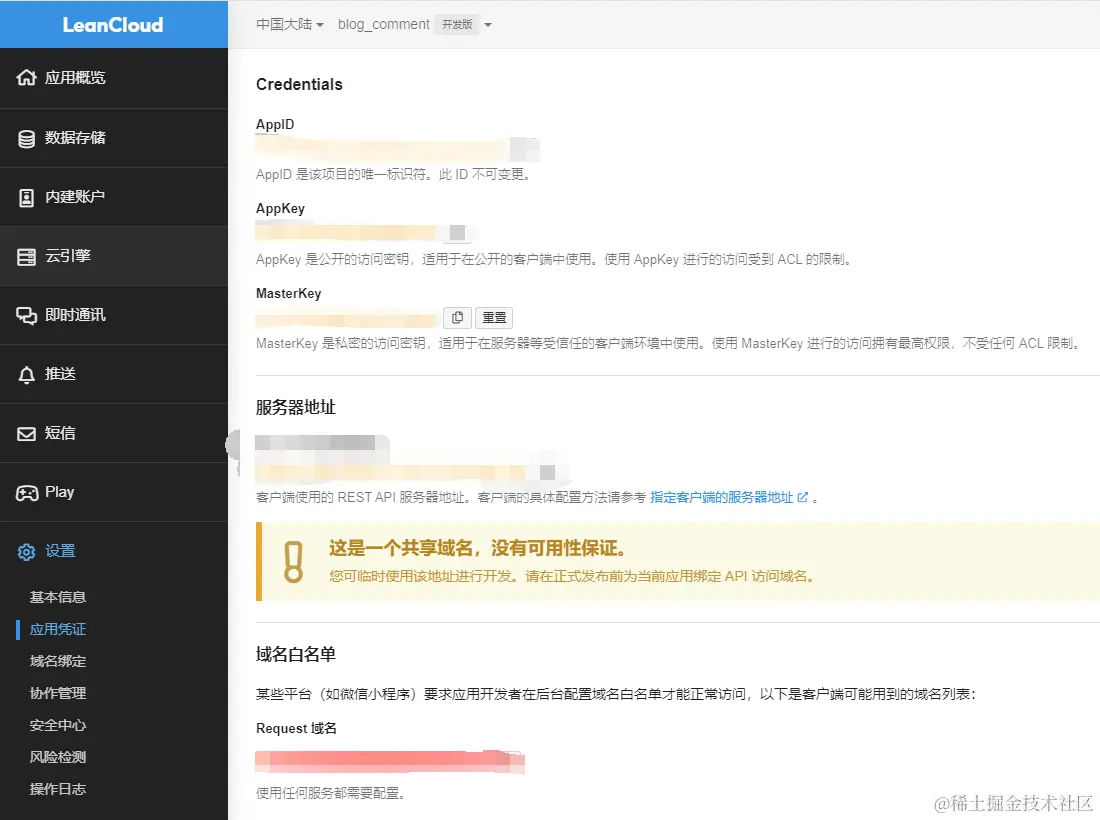Open the 内建账户 section
This screenshot has width=1100, height=820.
(114, 197)
